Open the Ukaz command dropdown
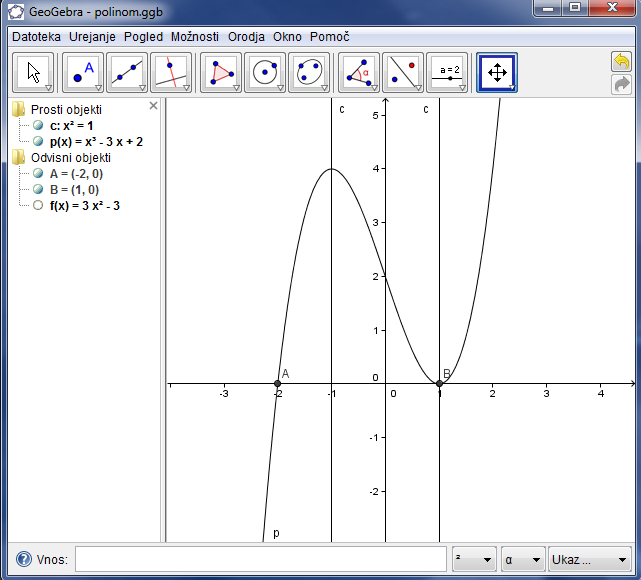 [589, 560]
